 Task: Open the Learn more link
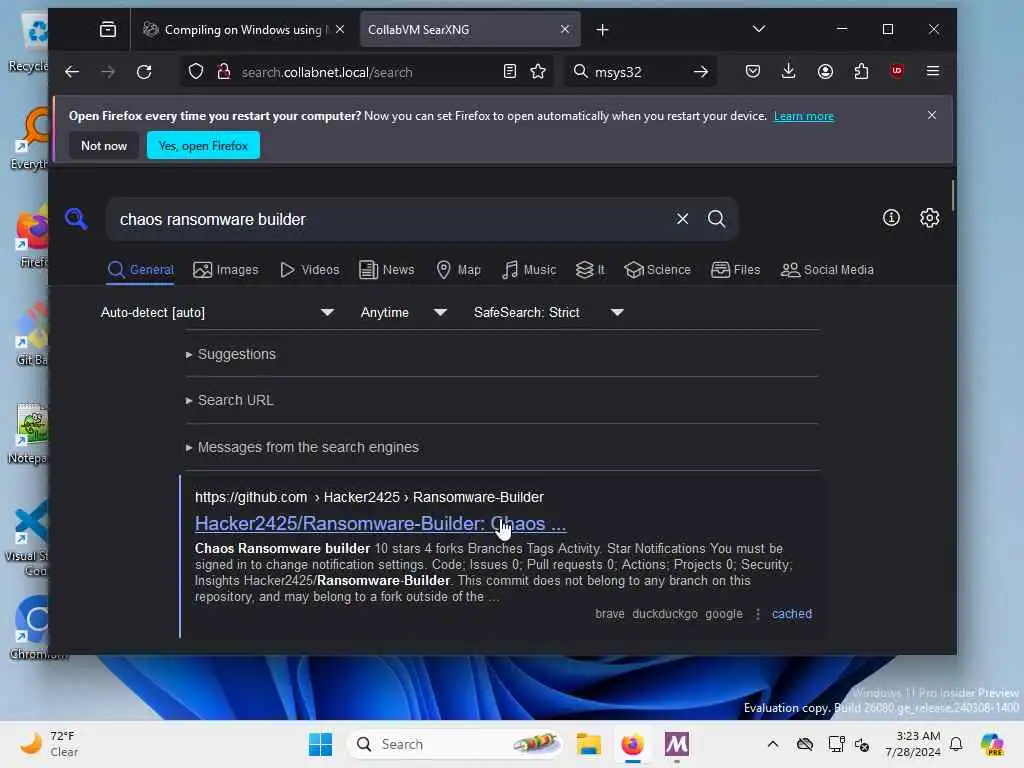[x=803, y=116]
